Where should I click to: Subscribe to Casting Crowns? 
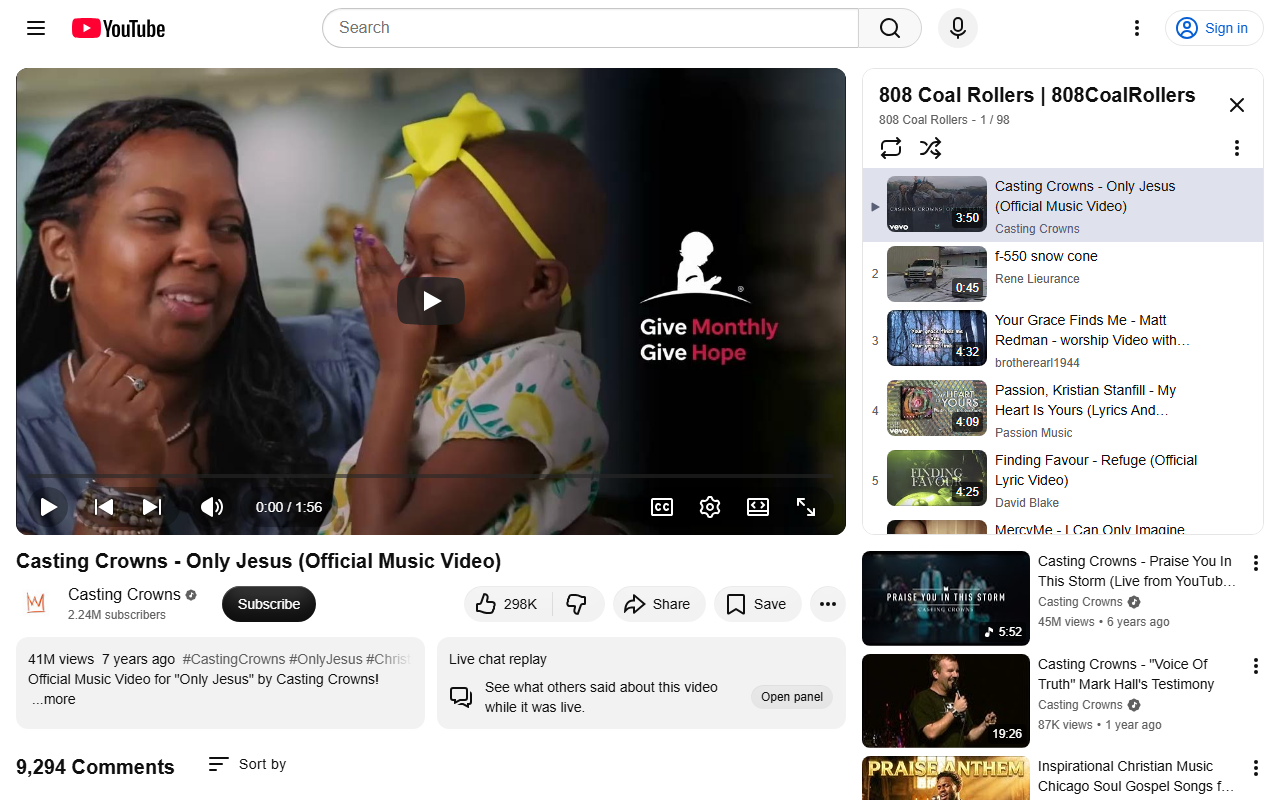point(269,604)
